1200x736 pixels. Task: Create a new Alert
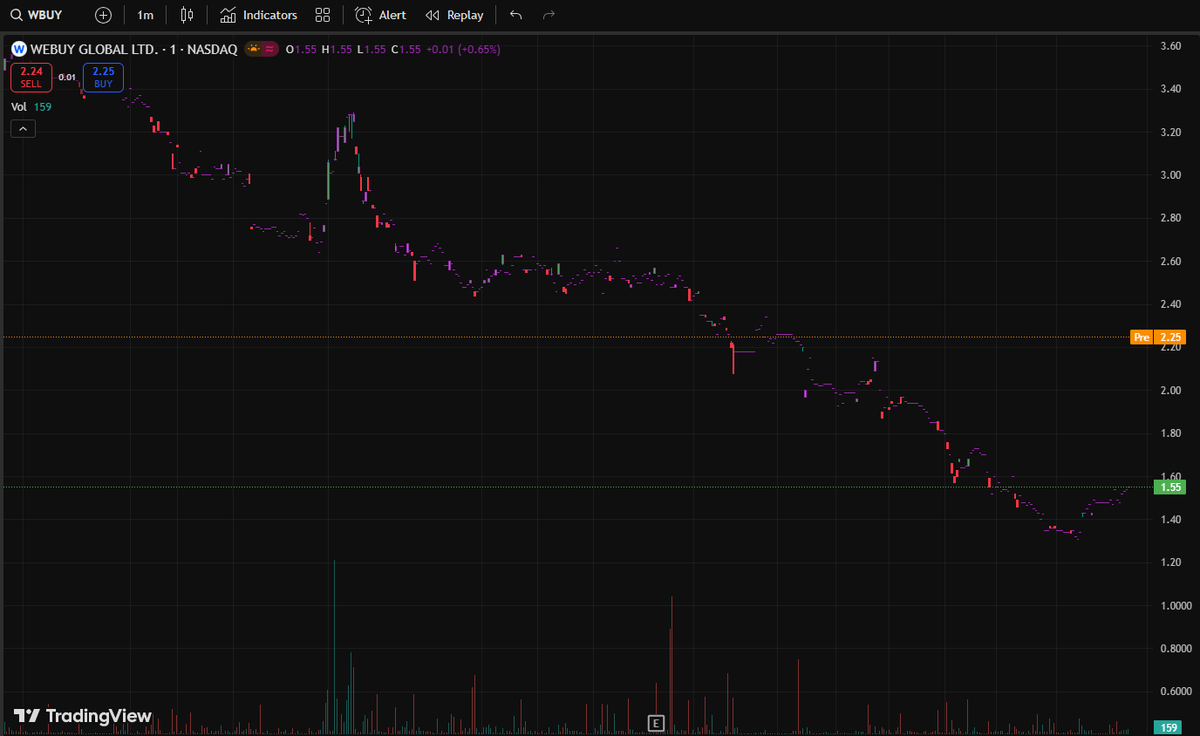(380, 15)
